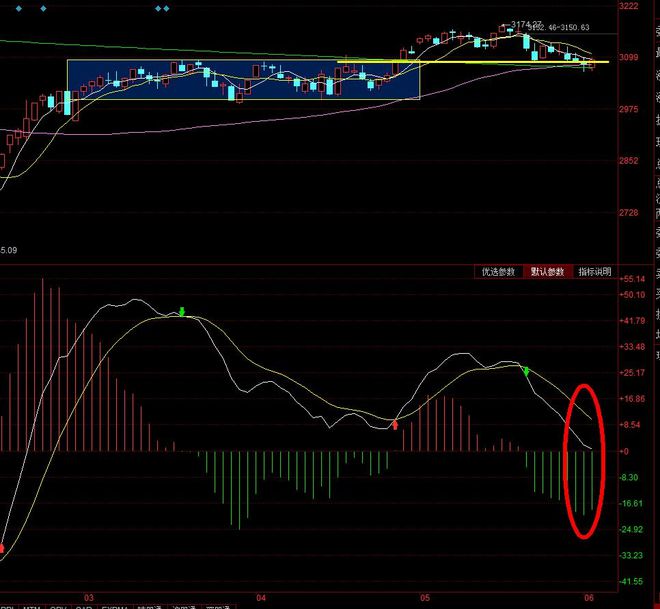Image resolution: width=660 pixels, height=609 pixels.
Task: Click the red buy arrow at the MACD golden cross
Action: coord(395,425)
